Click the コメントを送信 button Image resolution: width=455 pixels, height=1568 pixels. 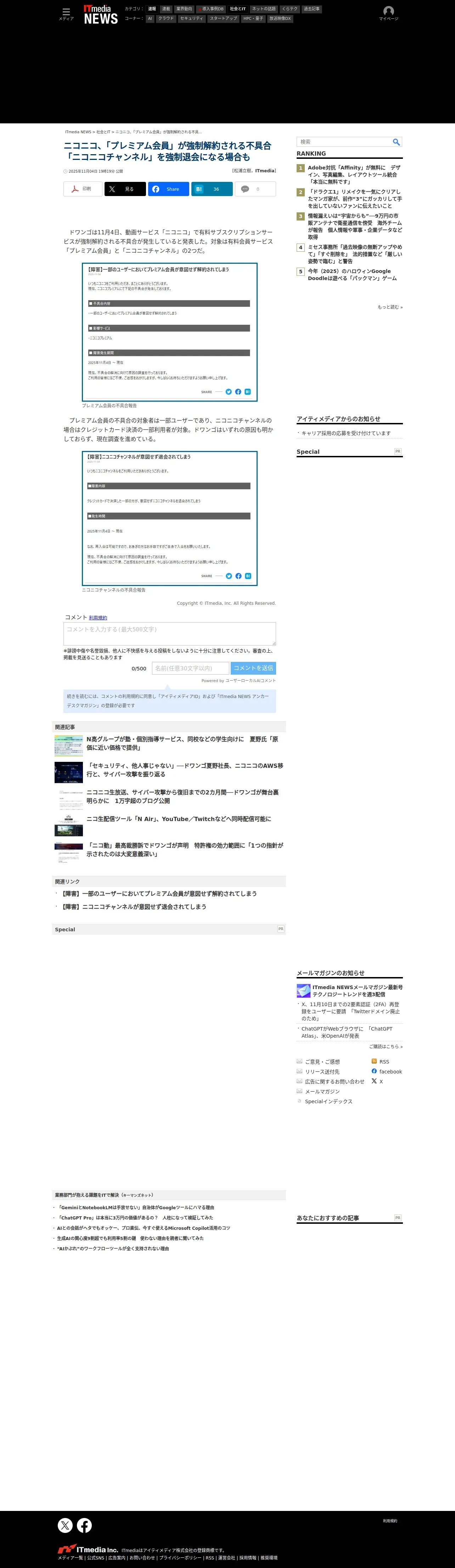point(253,668)
